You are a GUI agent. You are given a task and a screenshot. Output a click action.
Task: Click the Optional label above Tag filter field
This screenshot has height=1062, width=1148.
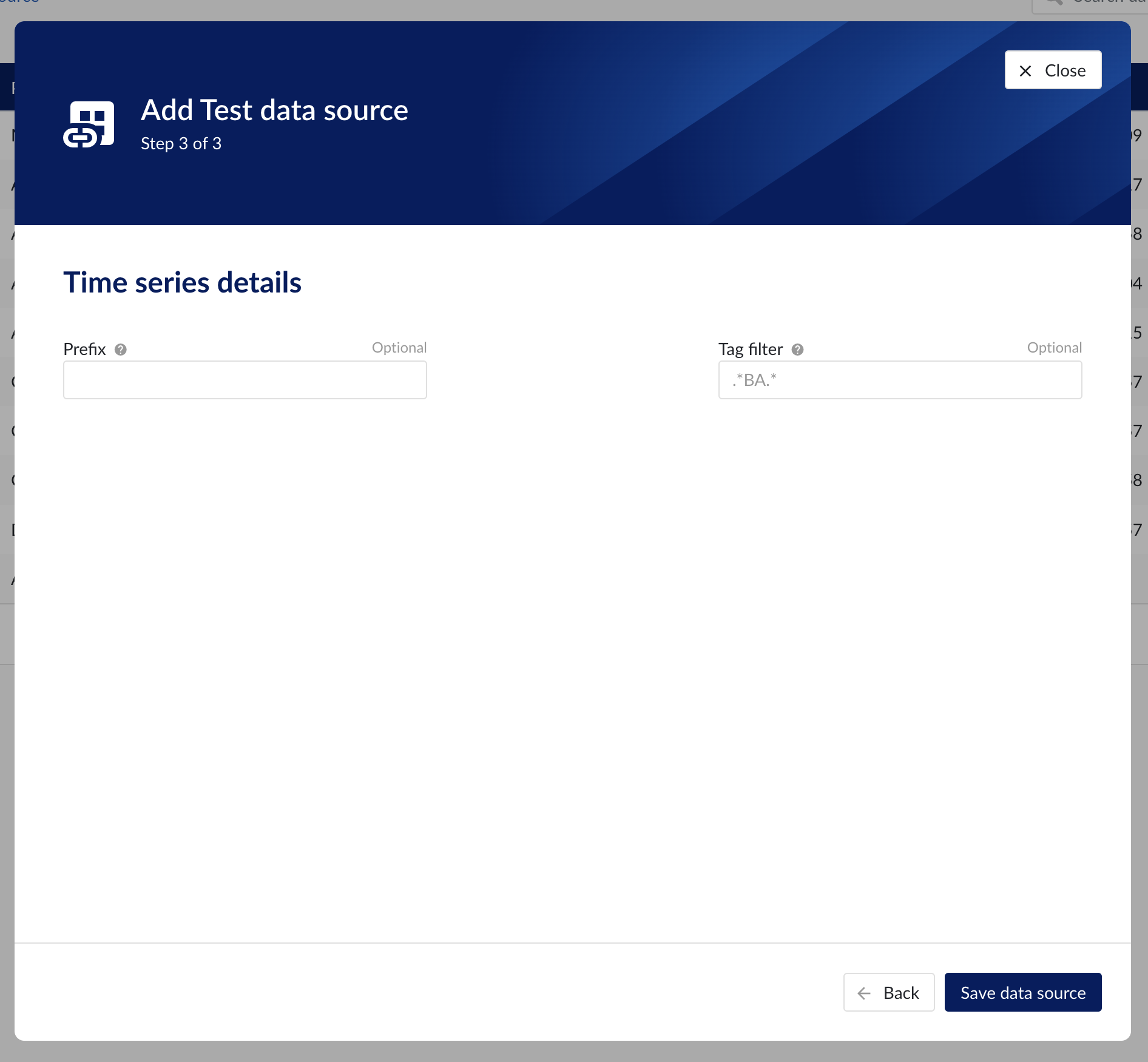[x=1054, y=347]
